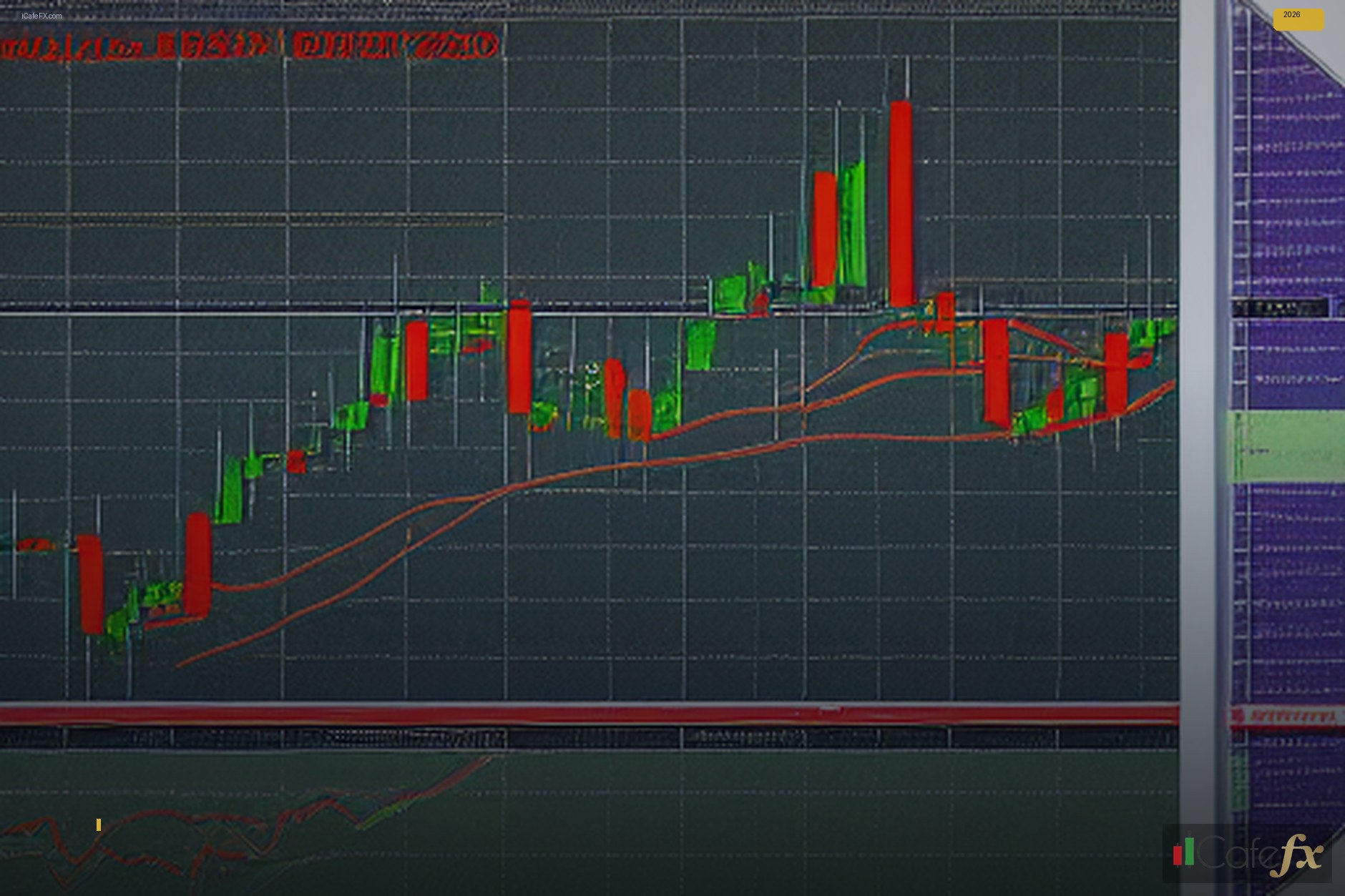
Task: Click the yellow 2026 badge
Action: [1298, 19]
